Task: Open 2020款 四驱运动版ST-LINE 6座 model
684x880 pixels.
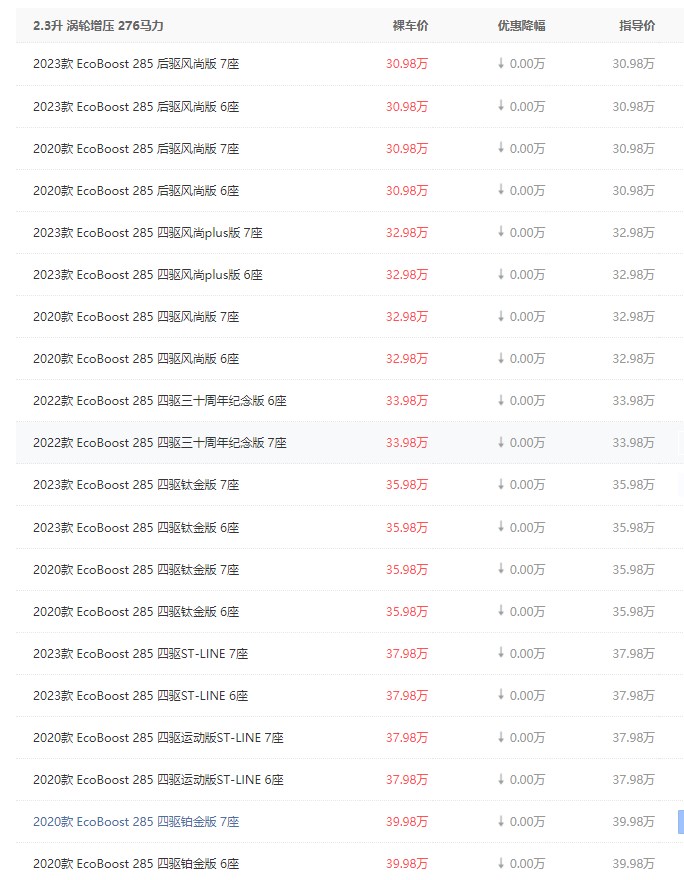Action: point(158,780)
